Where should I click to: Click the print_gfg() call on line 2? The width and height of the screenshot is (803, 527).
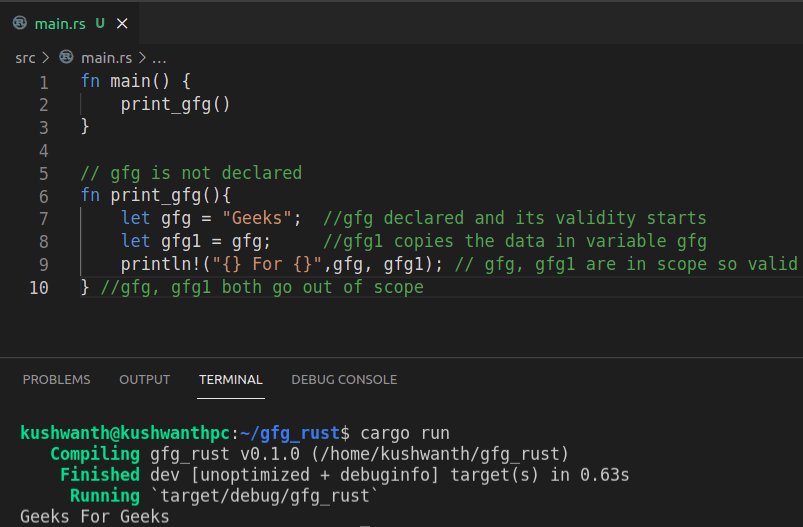tap(175, 105)
